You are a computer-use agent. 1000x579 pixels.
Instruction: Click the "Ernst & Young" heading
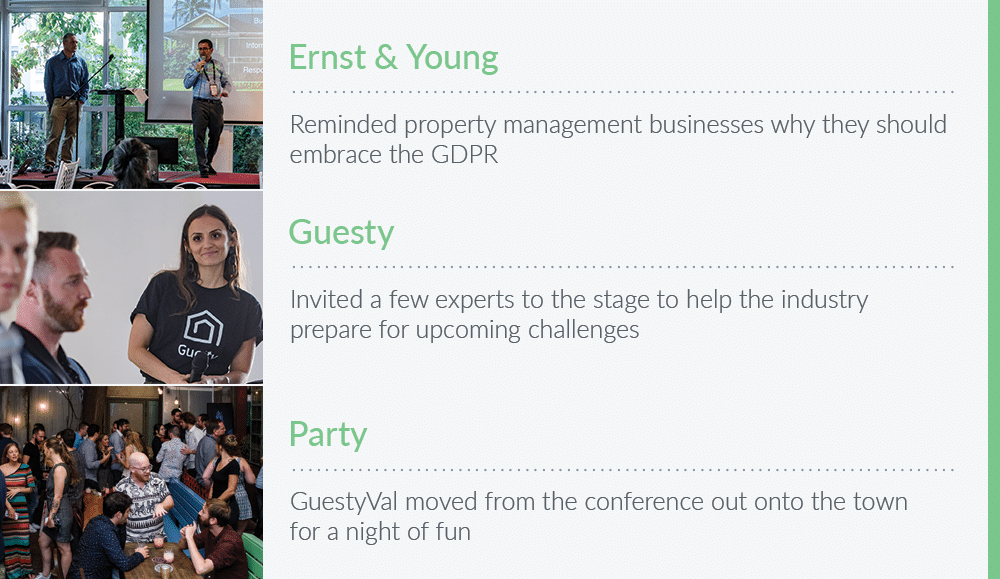click(393, 57)
